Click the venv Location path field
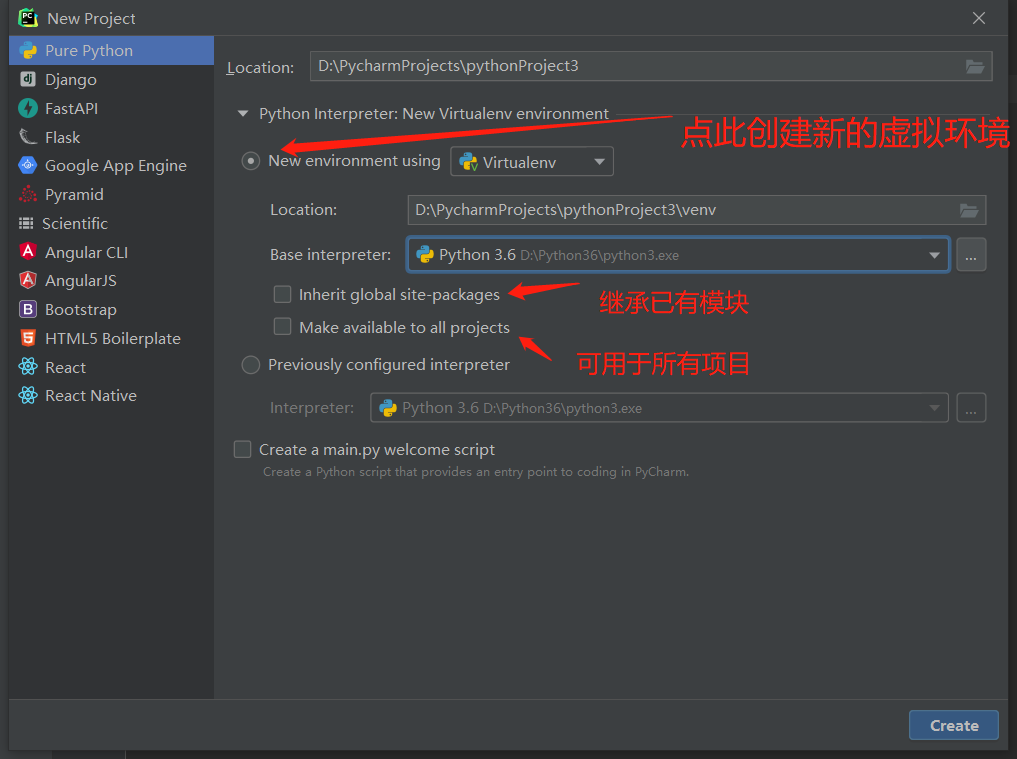1017x759 pixels. (697, 210)
